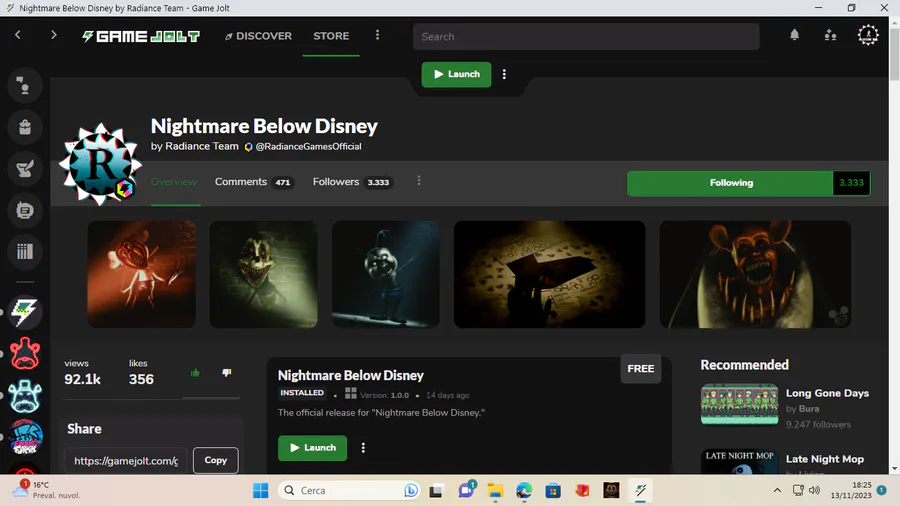Open the Windows Start menu

coord(261,491)
